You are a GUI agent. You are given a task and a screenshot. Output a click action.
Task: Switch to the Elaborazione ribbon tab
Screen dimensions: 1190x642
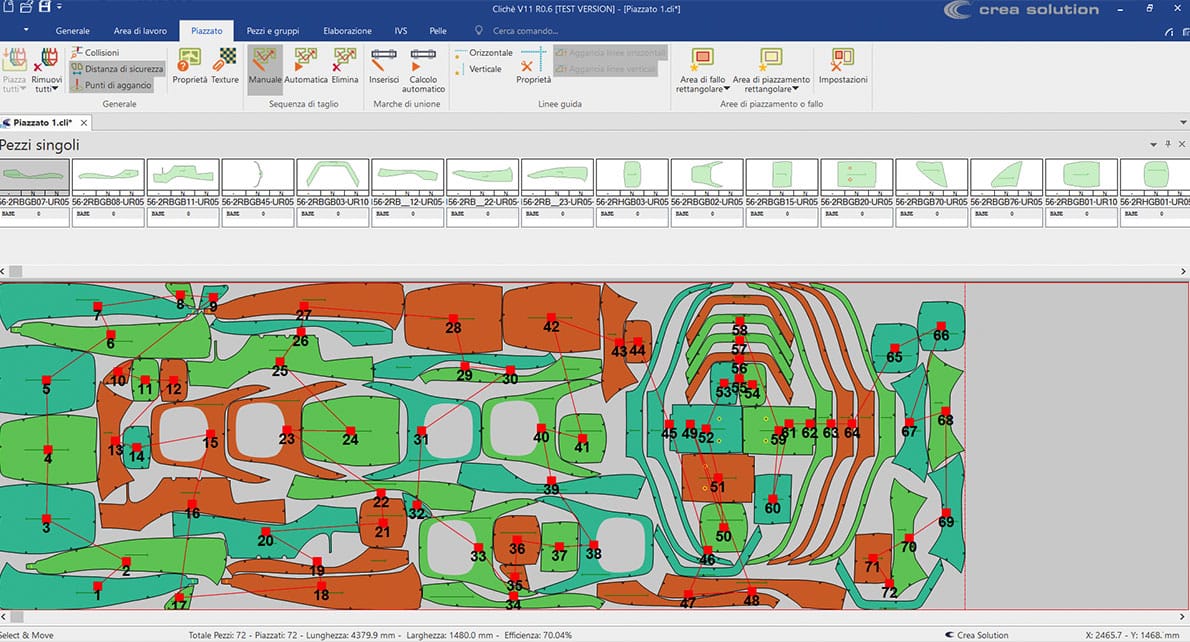(347, 31)
